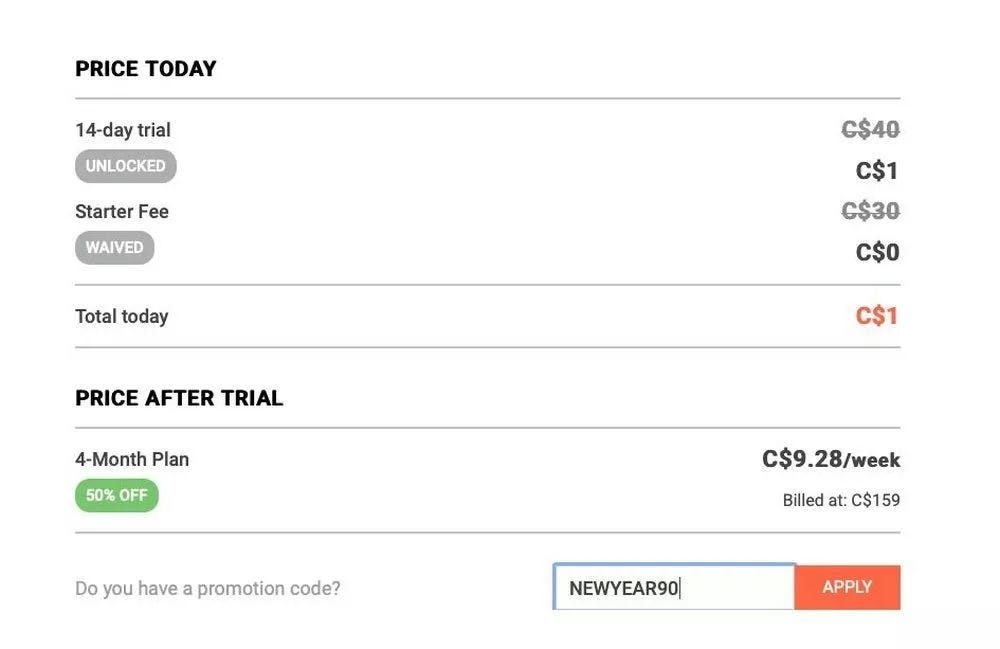Click inside the promotion code field
This screenshot has height=649, width=1000.
[672, 587]
